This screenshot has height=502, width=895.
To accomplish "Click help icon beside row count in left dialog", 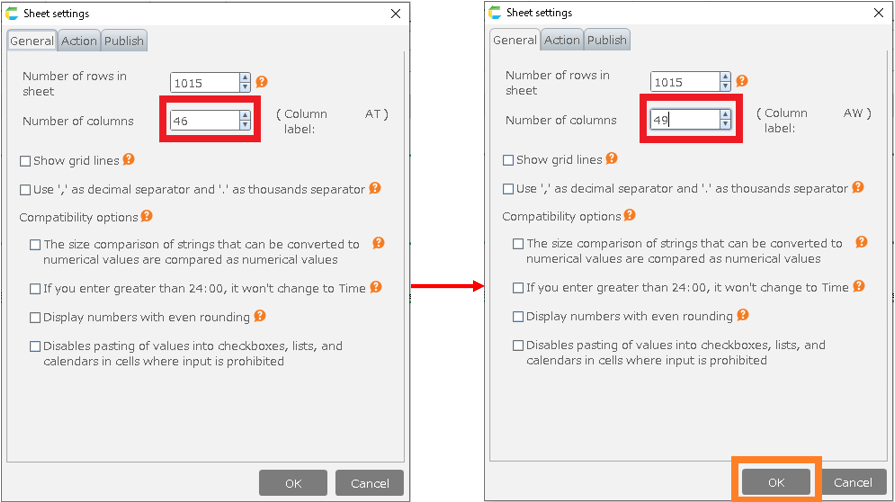I will pos(262,82).
